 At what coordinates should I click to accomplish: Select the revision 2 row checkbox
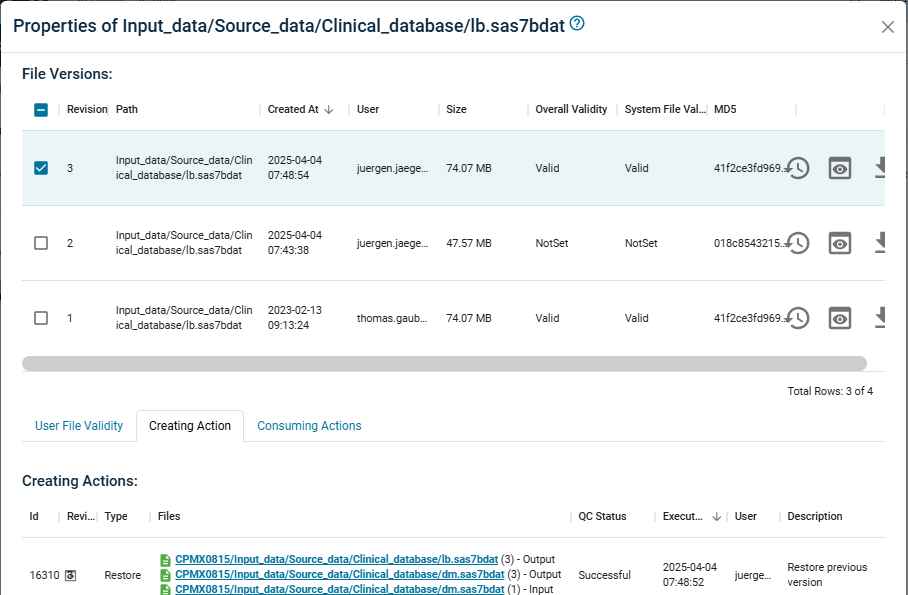coord(41,243)
